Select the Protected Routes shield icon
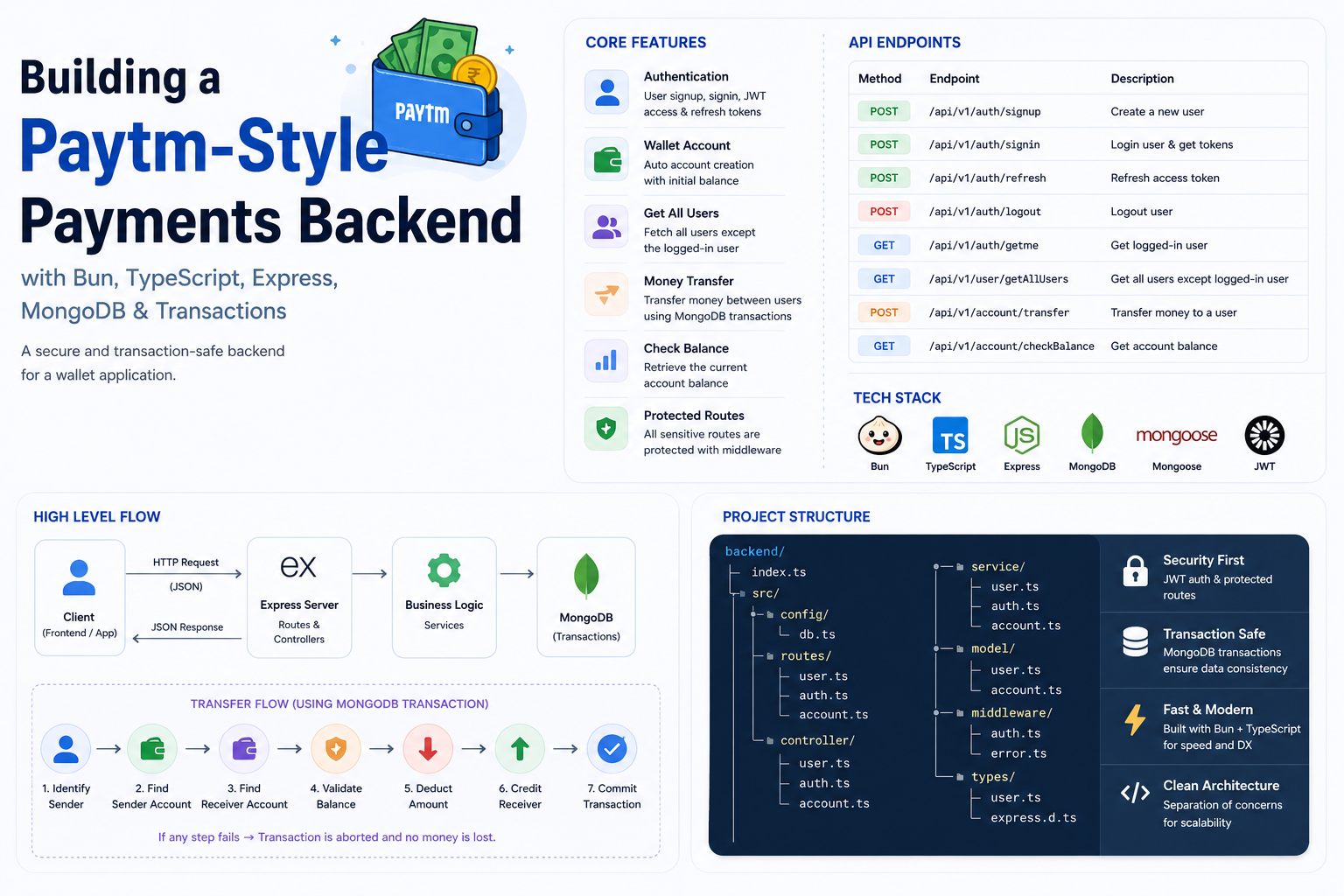This screenshot has height=896, width=1344. [606, 428]
